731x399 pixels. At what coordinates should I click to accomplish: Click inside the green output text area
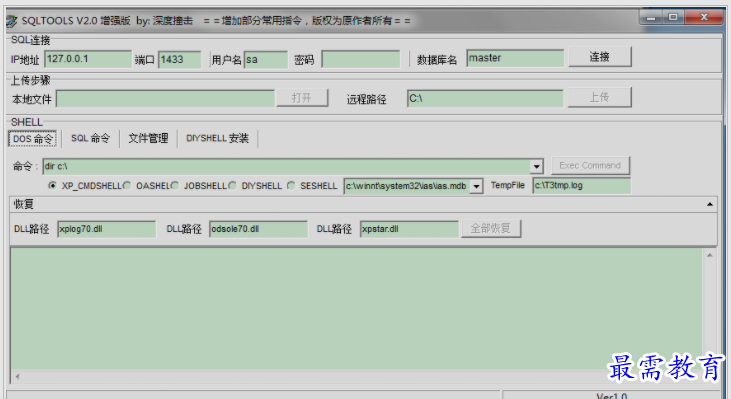(357, 309)
